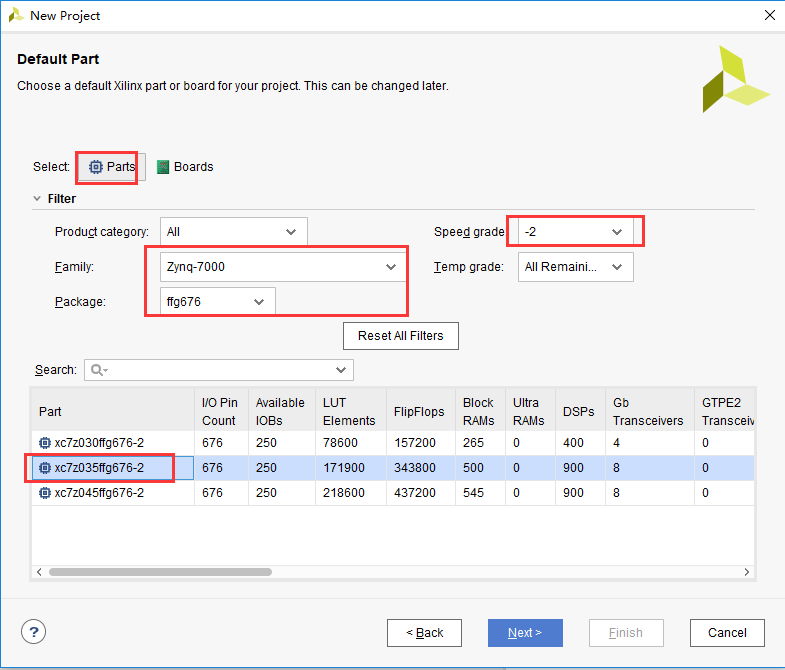This screenshot has height=670, width=785.
Task: Sort by I/O Pin Count column header
Action: [x=221, y=411]
